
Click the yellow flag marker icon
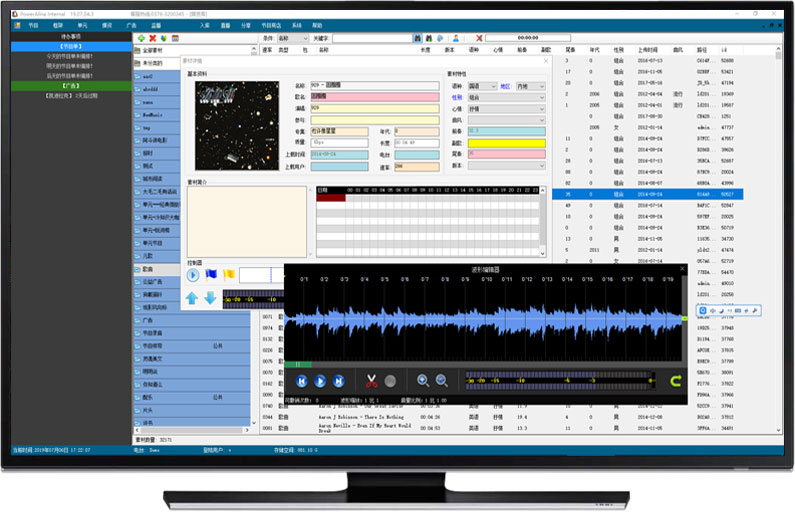[x=228, y=275]
